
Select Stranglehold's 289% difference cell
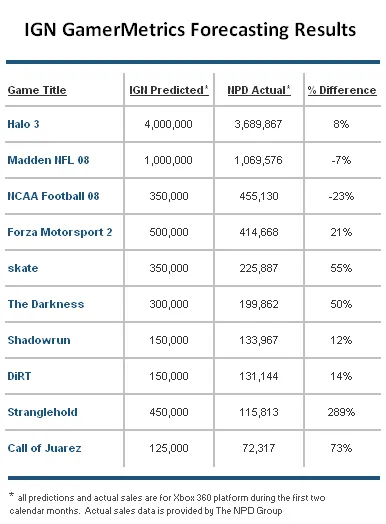[341, 412]
